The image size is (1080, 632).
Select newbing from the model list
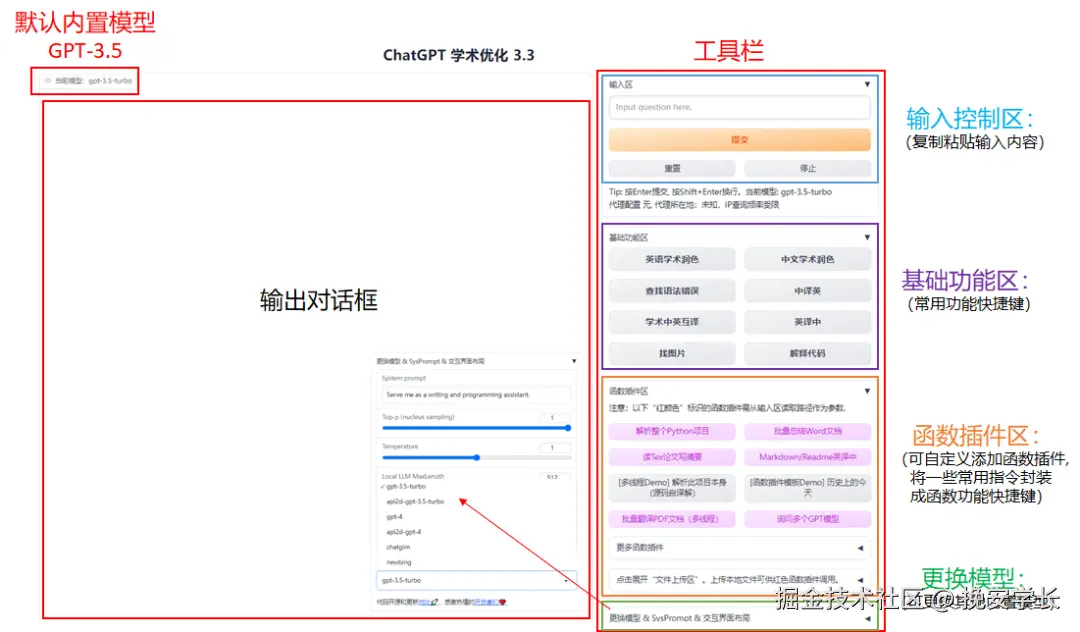point(399,562)
